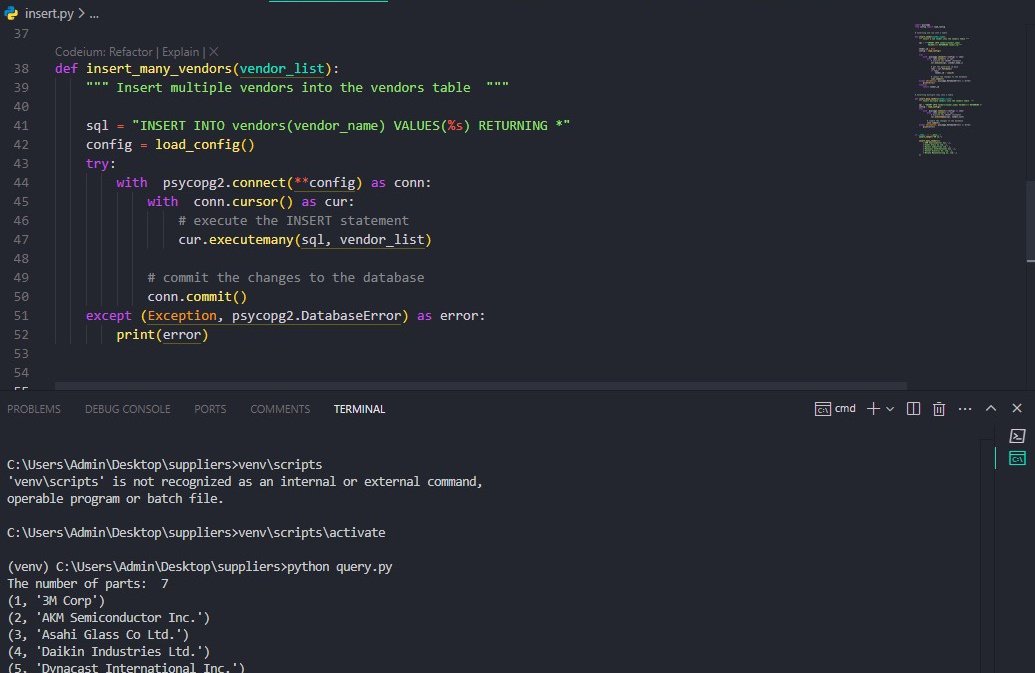
Task: Click 'The number of parts: 7' output
Action: coord(88,584)
